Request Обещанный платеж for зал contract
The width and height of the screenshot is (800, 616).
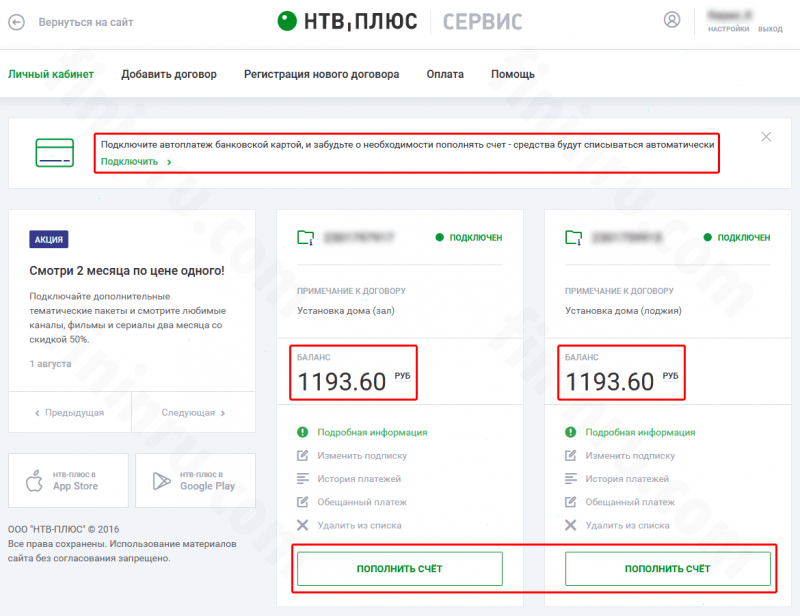362,502
